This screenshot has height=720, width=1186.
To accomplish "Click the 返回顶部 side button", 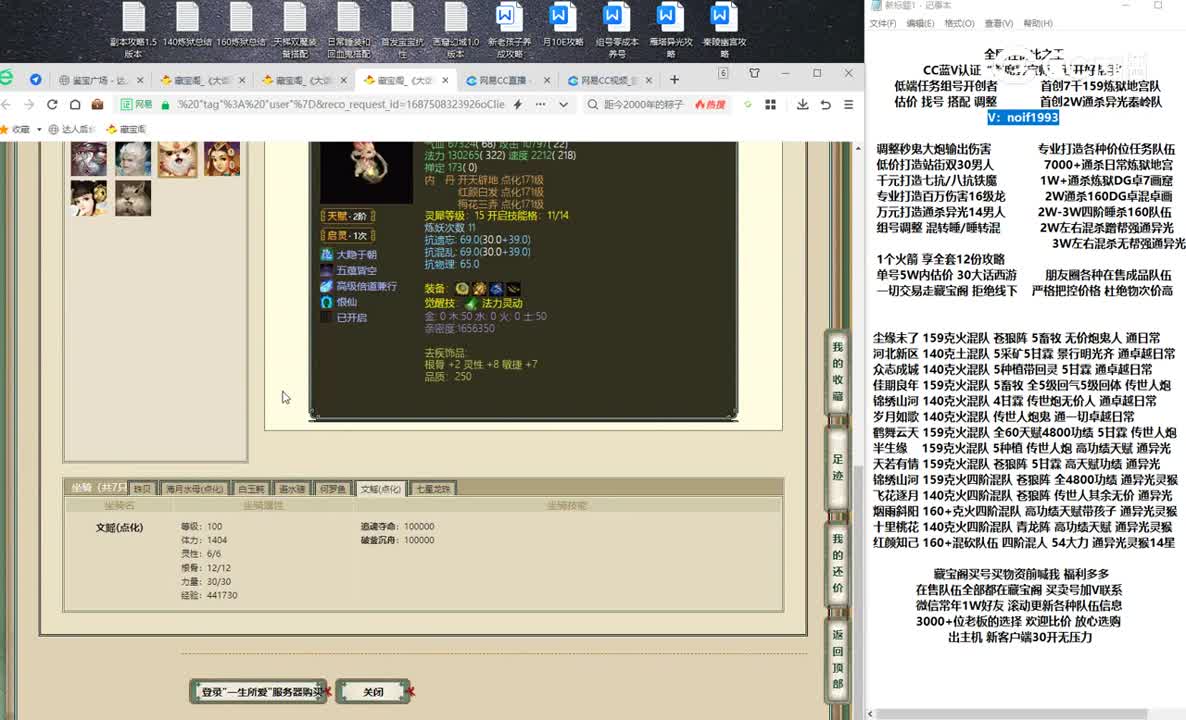I will 837,659.
